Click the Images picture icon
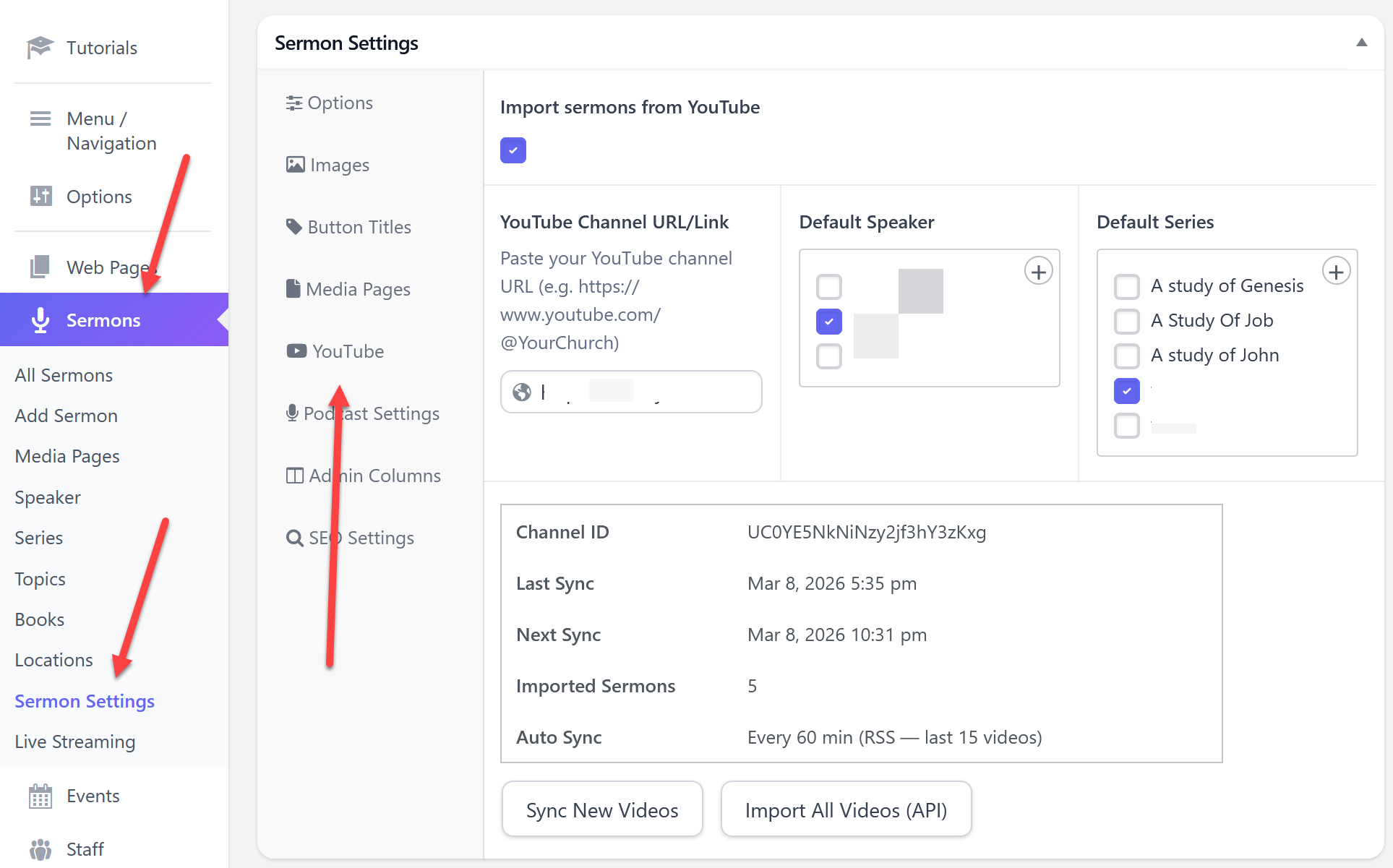The image size is (1393, 868). 295,165
